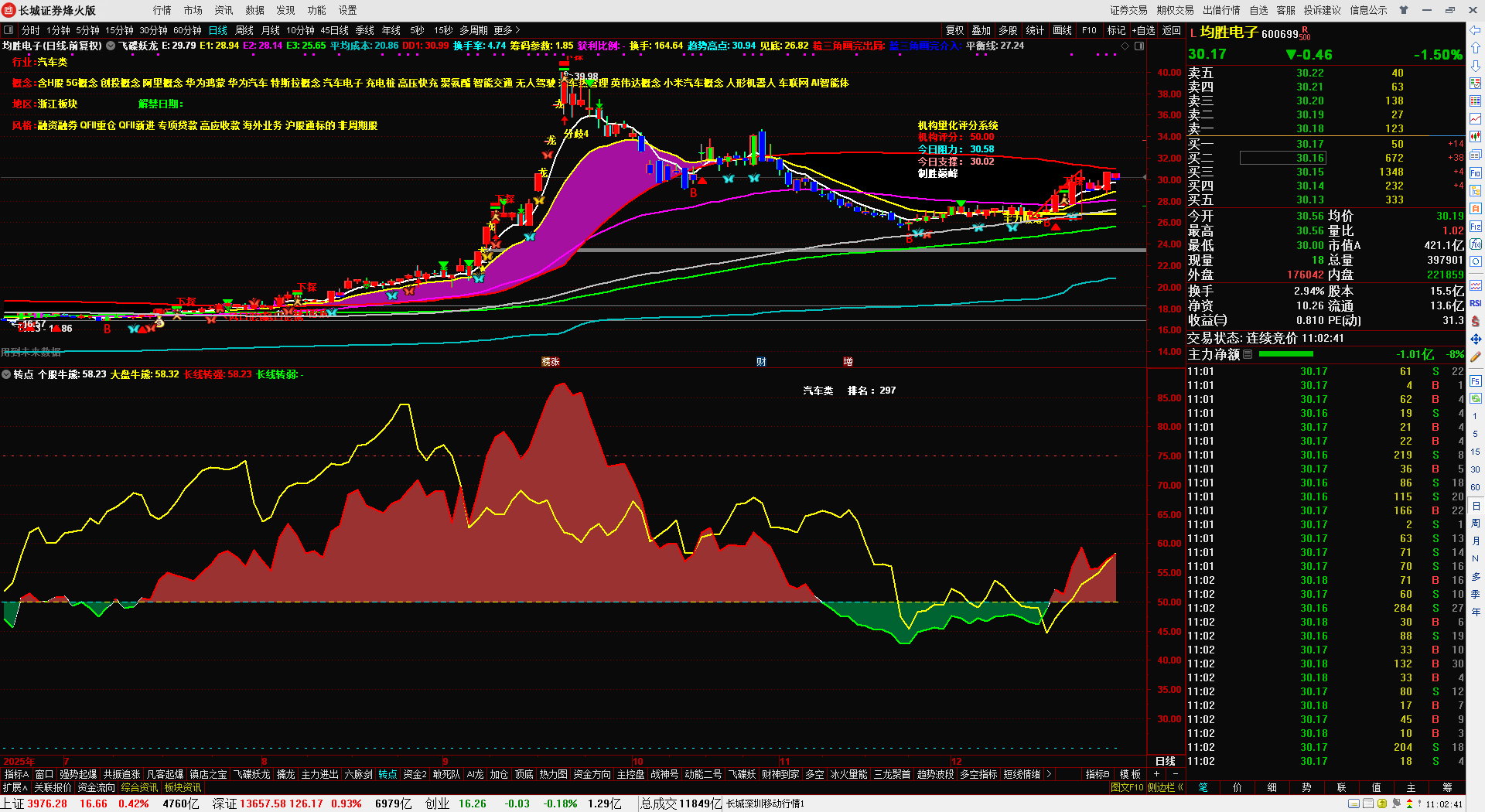Toggle 叠加 overlay in toolbar
The height and width of the screenshot is (812, 1485).
[981, 30]
